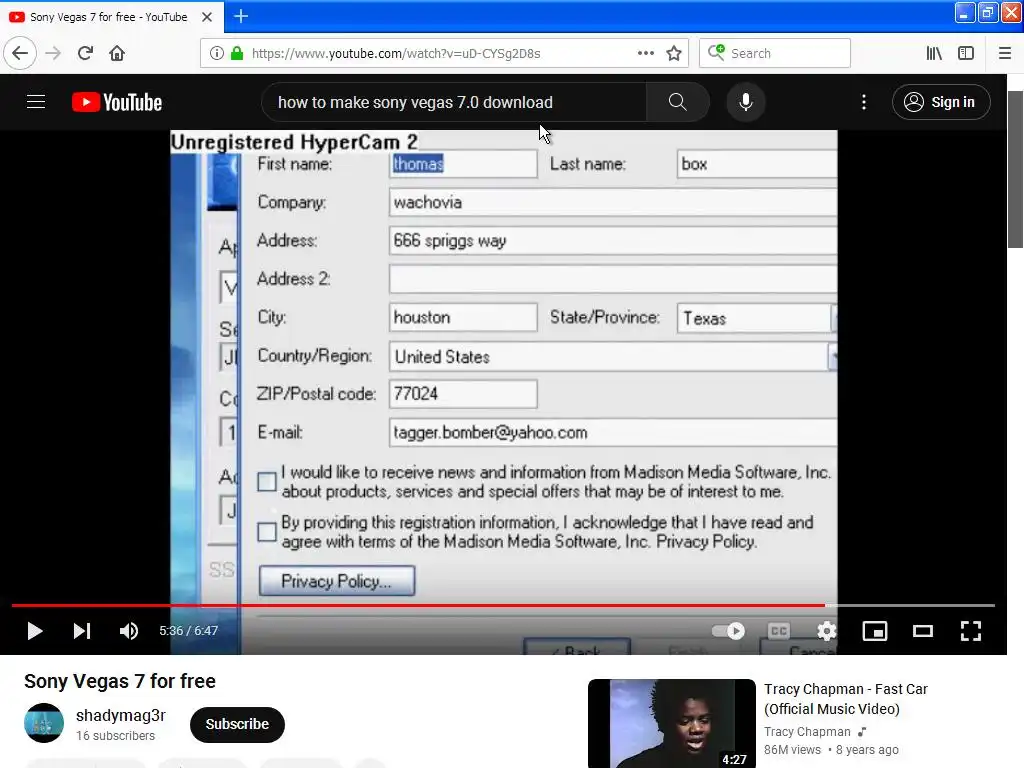Viewport: 1024px width, 768px height.
Task: Click the green padlock security icon
Action: point(237,54)
